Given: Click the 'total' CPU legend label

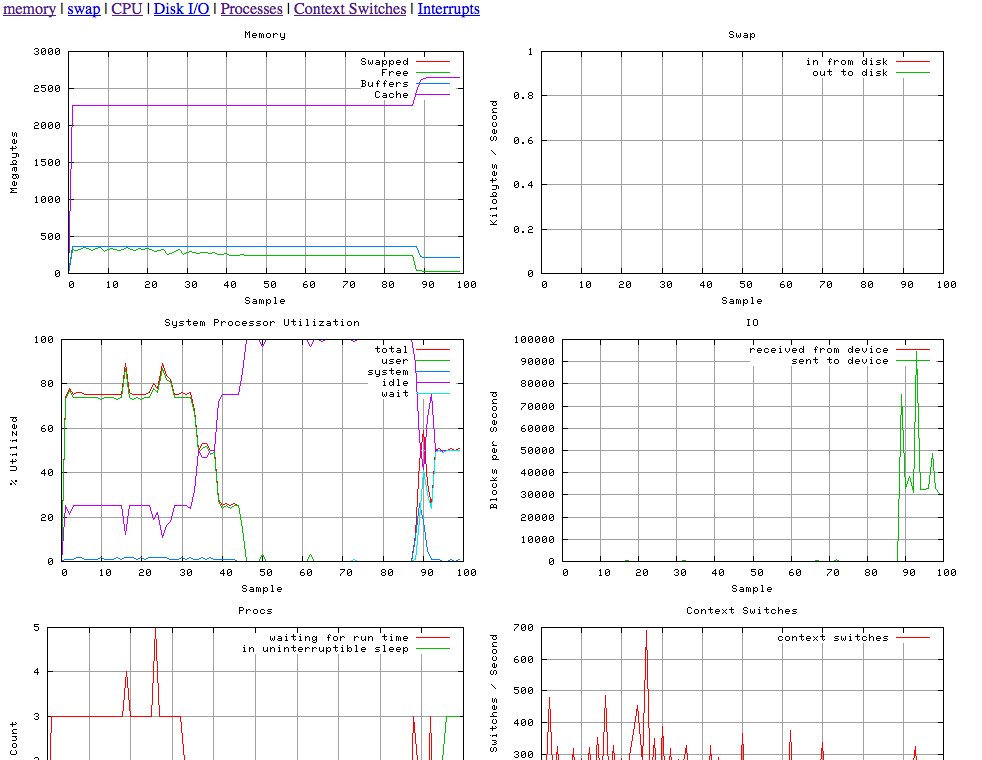Looking at the screenshot, I should (391, 349).
